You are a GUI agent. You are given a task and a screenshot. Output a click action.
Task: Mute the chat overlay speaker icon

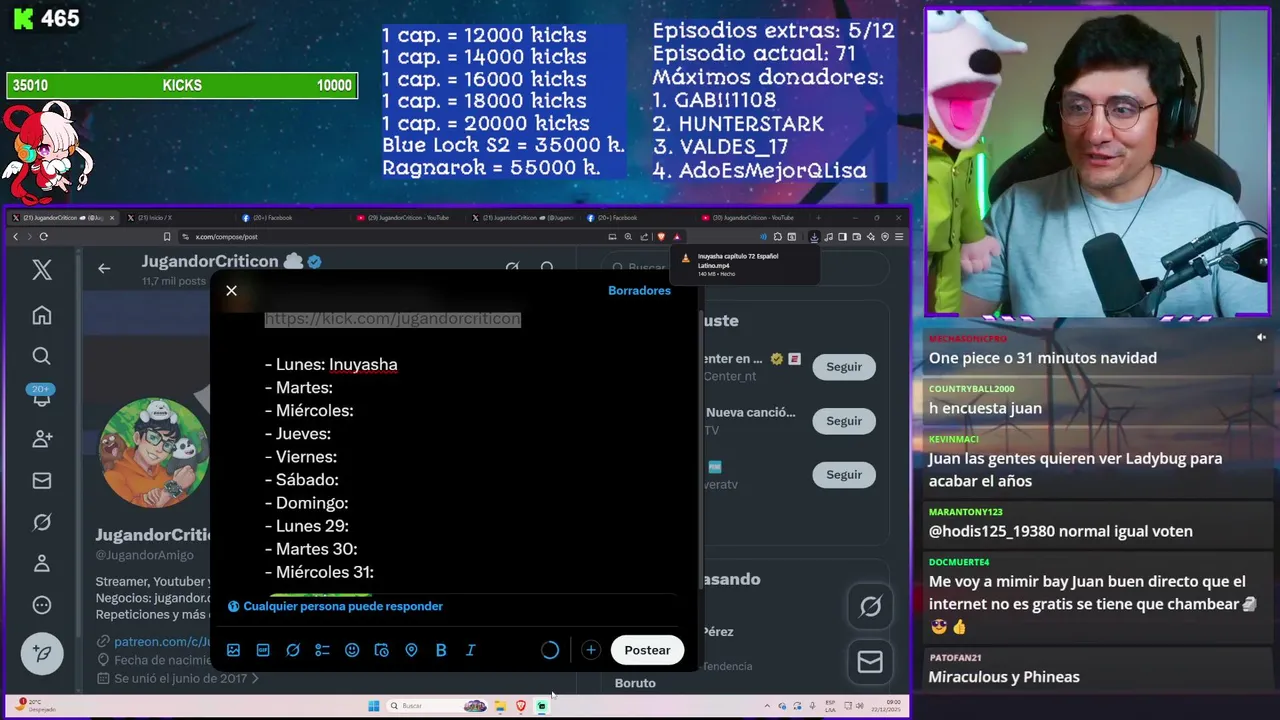(x=1261, y=338)
